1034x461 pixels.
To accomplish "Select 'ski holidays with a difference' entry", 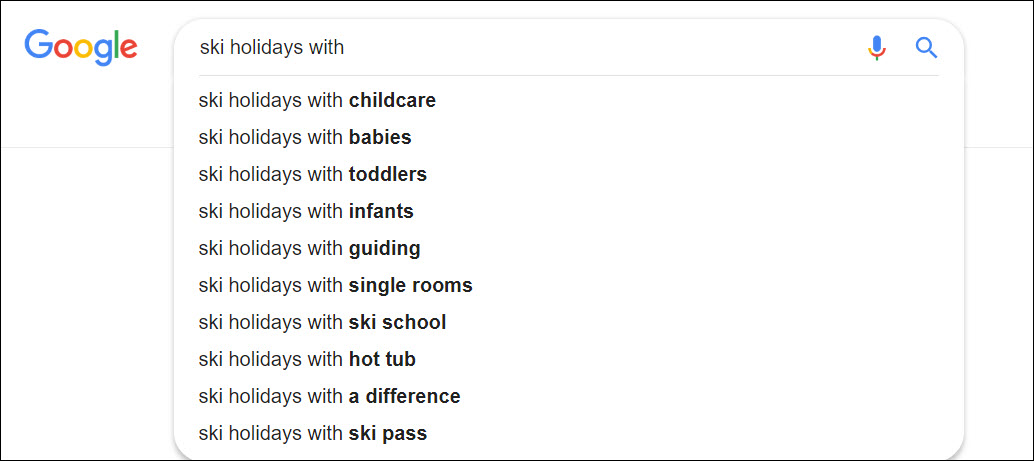I will [568, 396].
